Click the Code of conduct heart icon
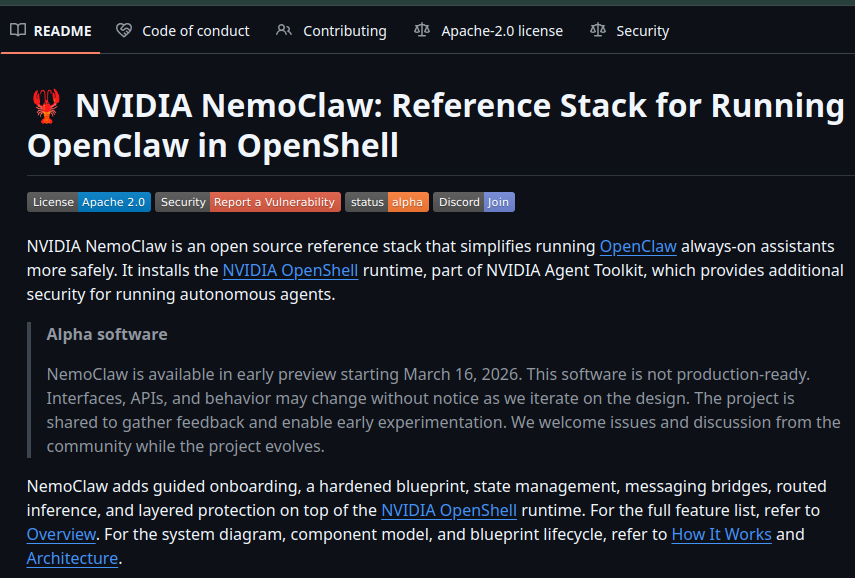 click(124, 31)
